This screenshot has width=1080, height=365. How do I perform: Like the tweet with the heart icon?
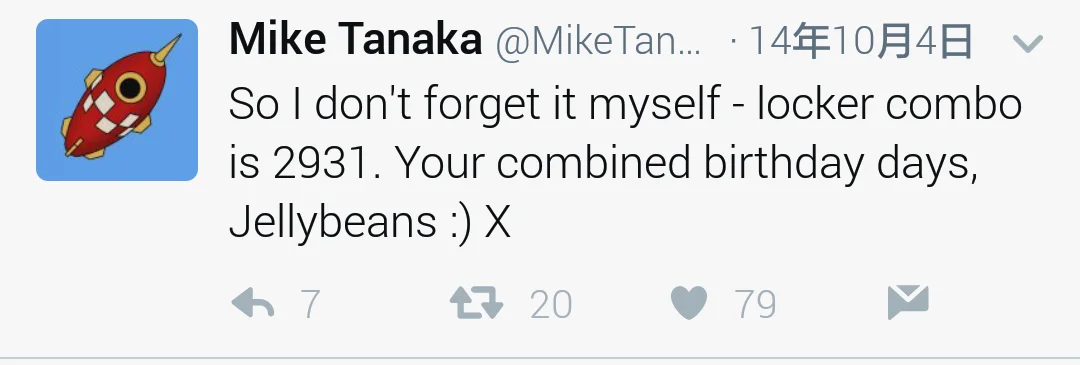[689, 303]
